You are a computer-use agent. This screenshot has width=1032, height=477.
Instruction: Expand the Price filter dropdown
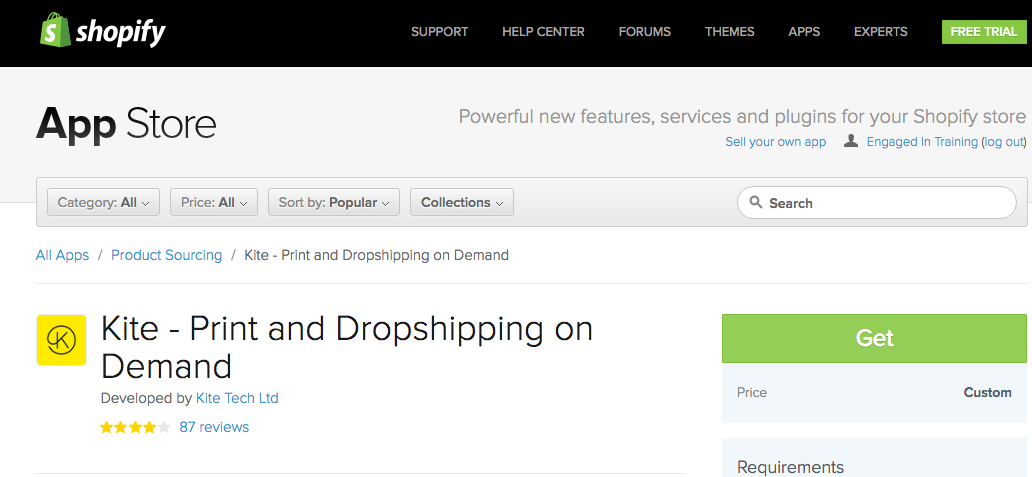[x=214, y=202]
